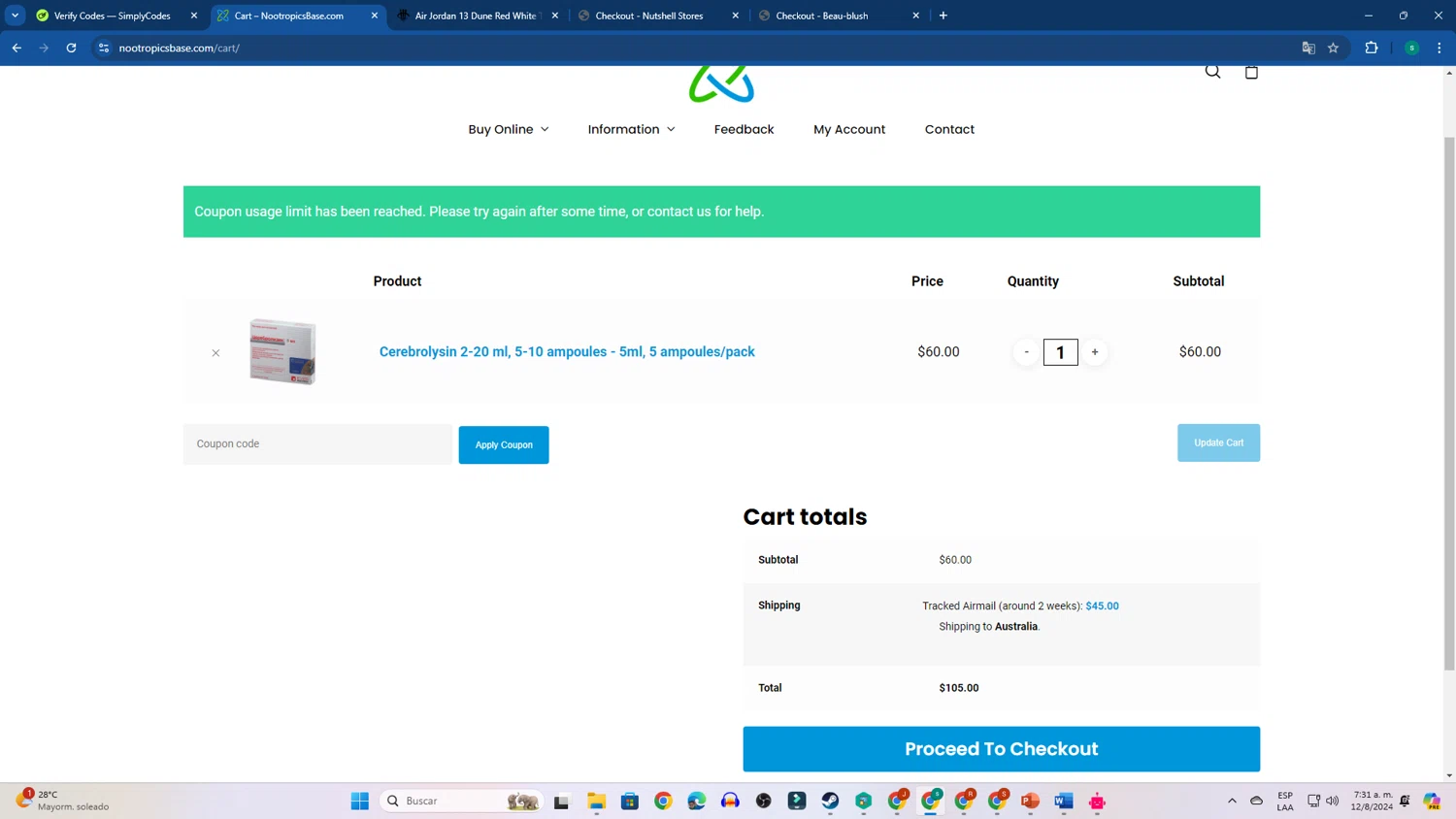This screenshot has height=819, width=1456.
Task: Go back to the previous page
Action: tap(17, 48)
